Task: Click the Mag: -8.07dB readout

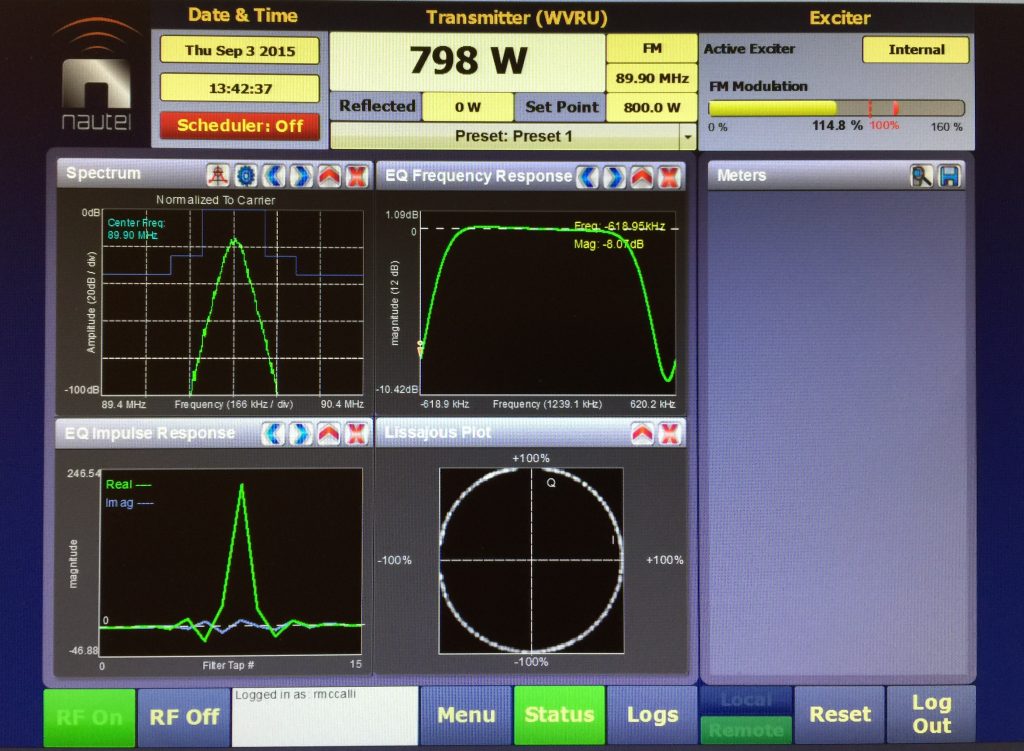Action: coord(608,244)
